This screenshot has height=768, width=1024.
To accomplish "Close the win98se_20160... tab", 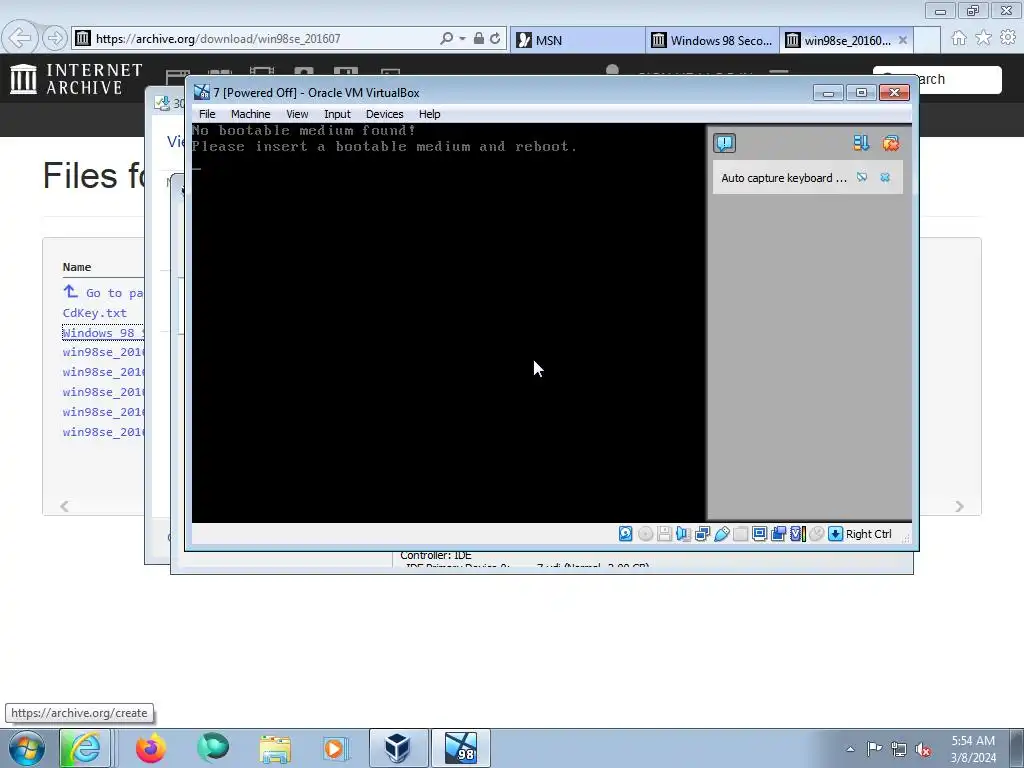I will 903,40.
